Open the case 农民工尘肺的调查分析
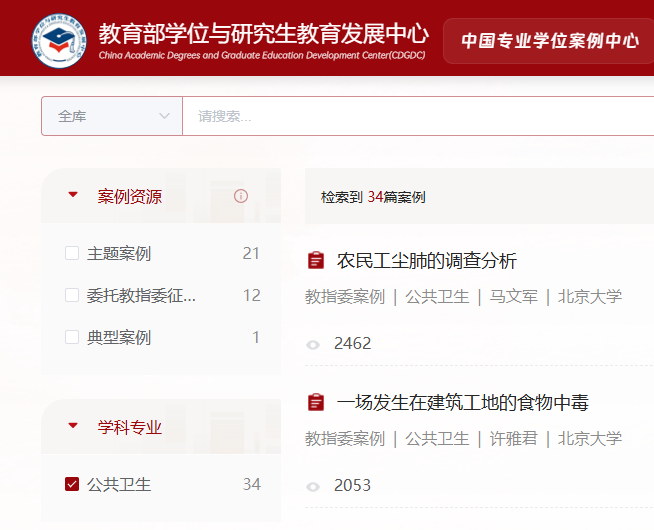 coord(427,261)
